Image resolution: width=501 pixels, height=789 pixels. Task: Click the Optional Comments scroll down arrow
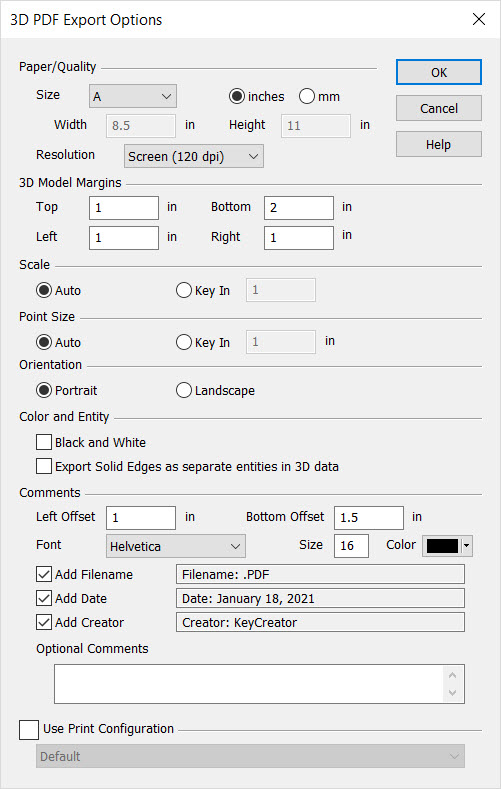(x=453, y=693)
